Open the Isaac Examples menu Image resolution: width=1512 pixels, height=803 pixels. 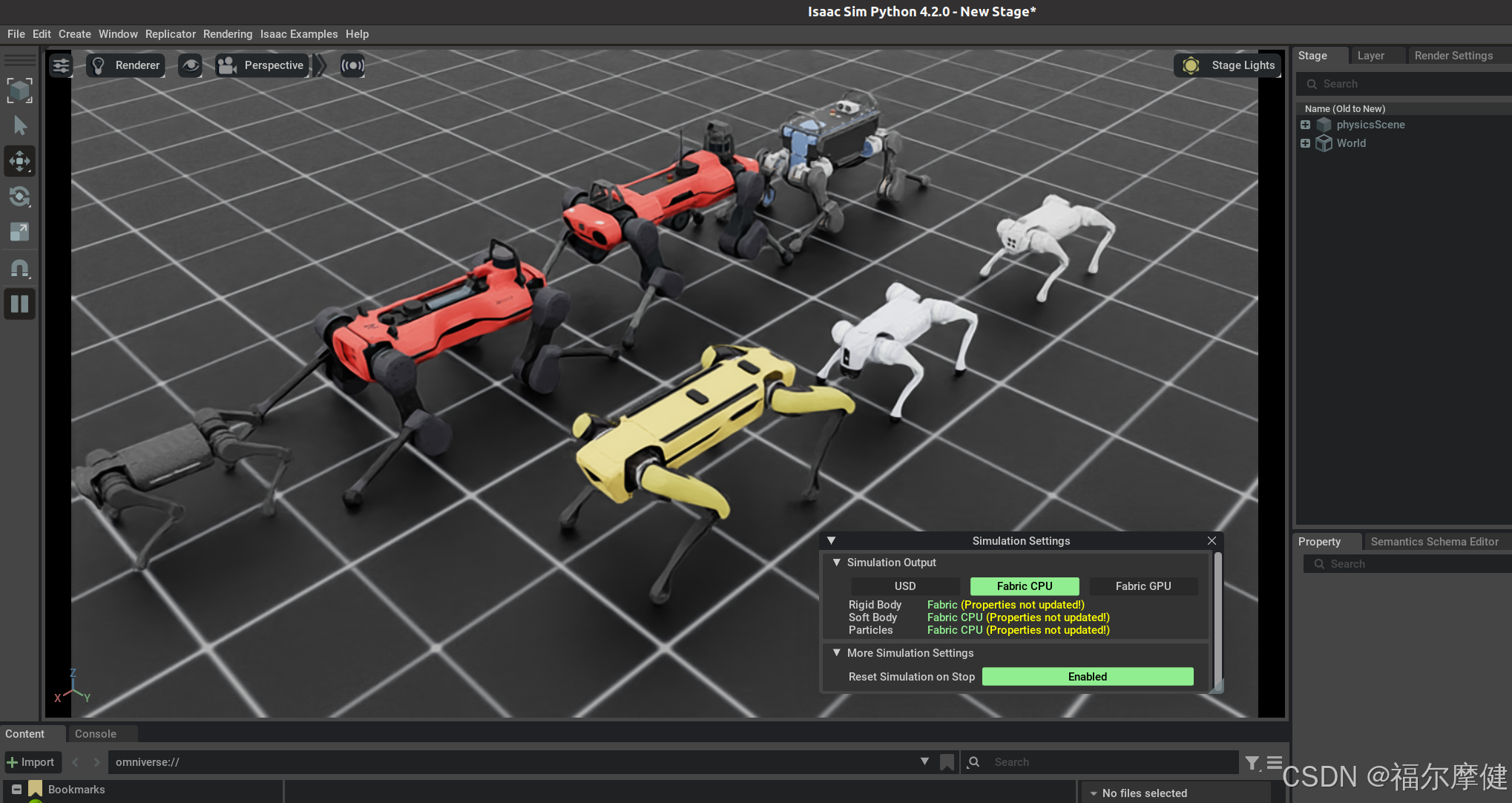[298, 34]
